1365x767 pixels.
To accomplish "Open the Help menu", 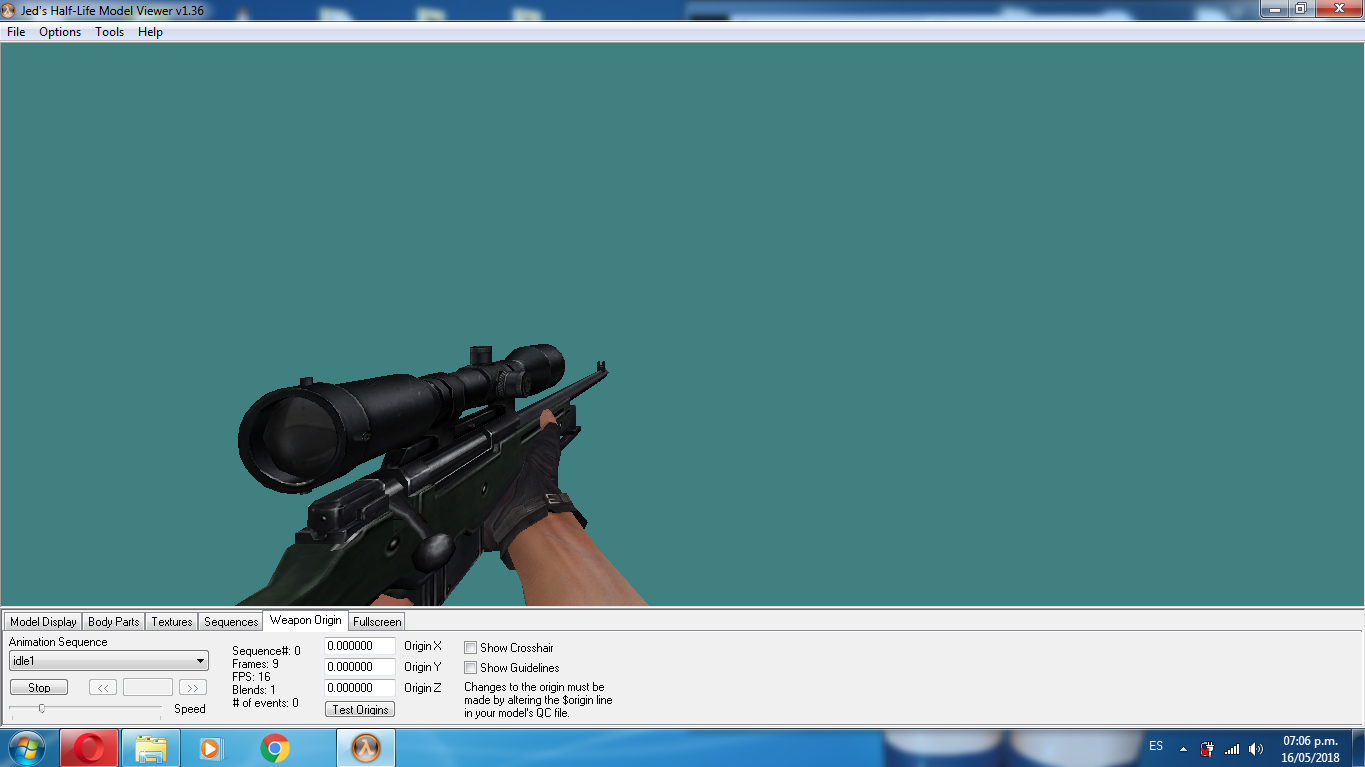I will pyautogui.click(x=150, y=32).
